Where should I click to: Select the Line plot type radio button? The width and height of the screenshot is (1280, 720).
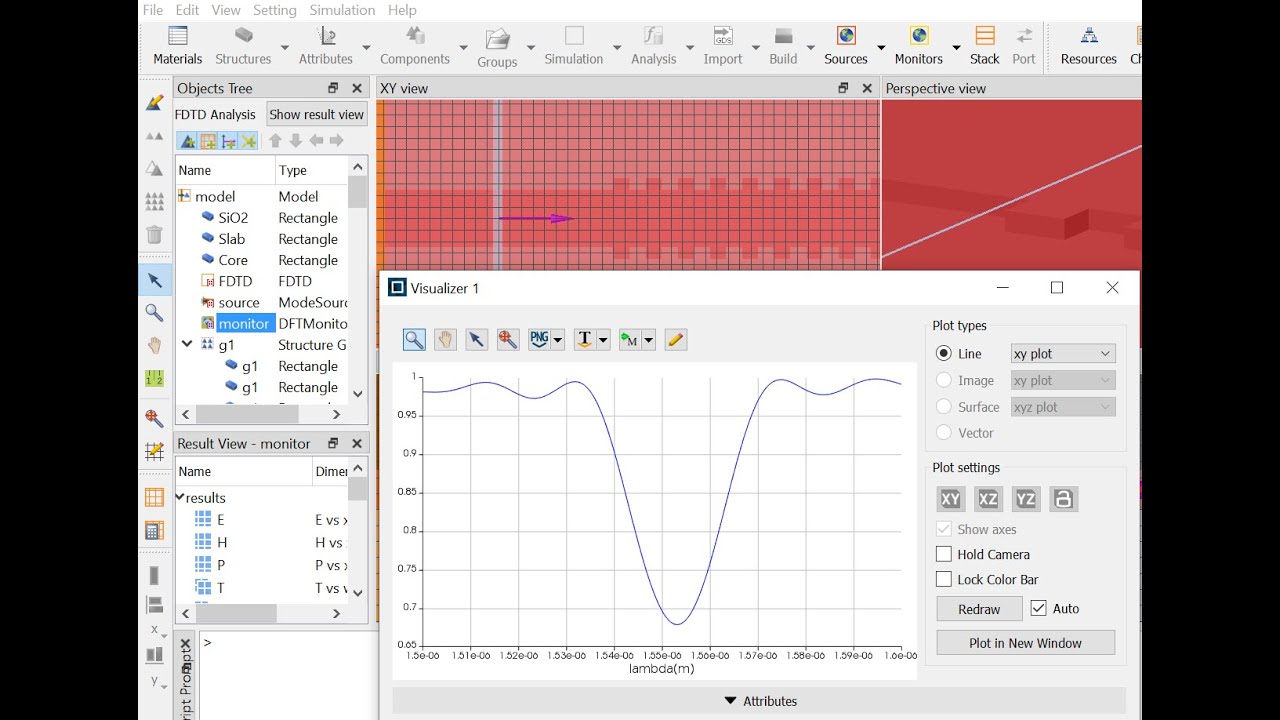[944, 354]
